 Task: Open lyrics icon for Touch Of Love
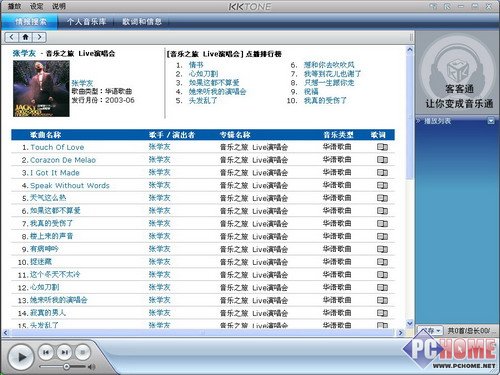pyautogui.click(x=382, y=147)
